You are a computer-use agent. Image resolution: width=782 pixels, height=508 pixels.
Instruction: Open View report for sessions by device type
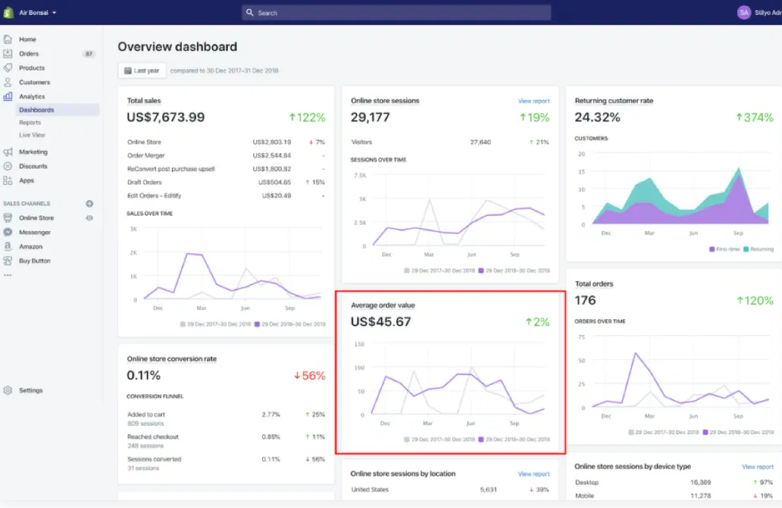(x=758, y=467)
